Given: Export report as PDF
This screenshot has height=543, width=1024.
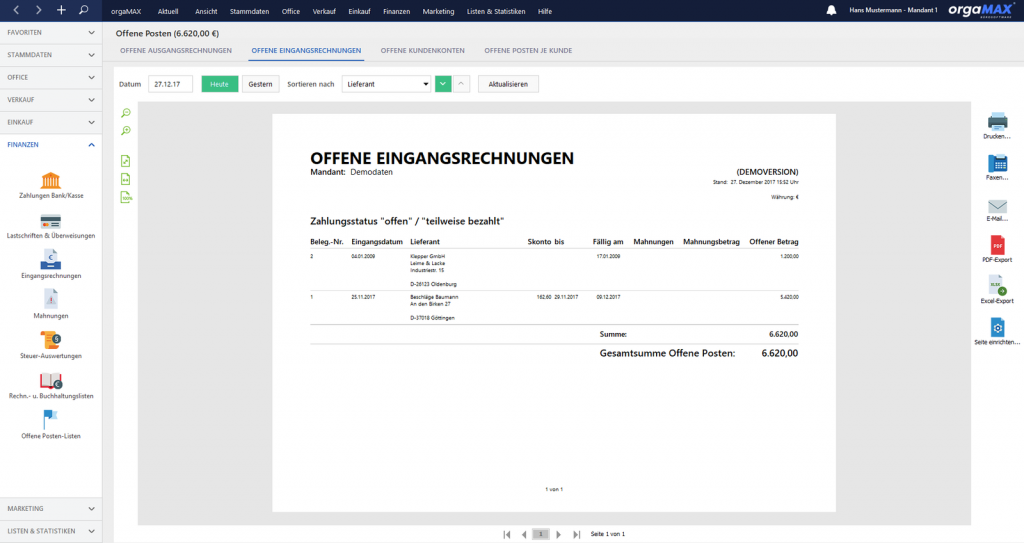Looking at the screenshot, I should click(x=997, y=249).
